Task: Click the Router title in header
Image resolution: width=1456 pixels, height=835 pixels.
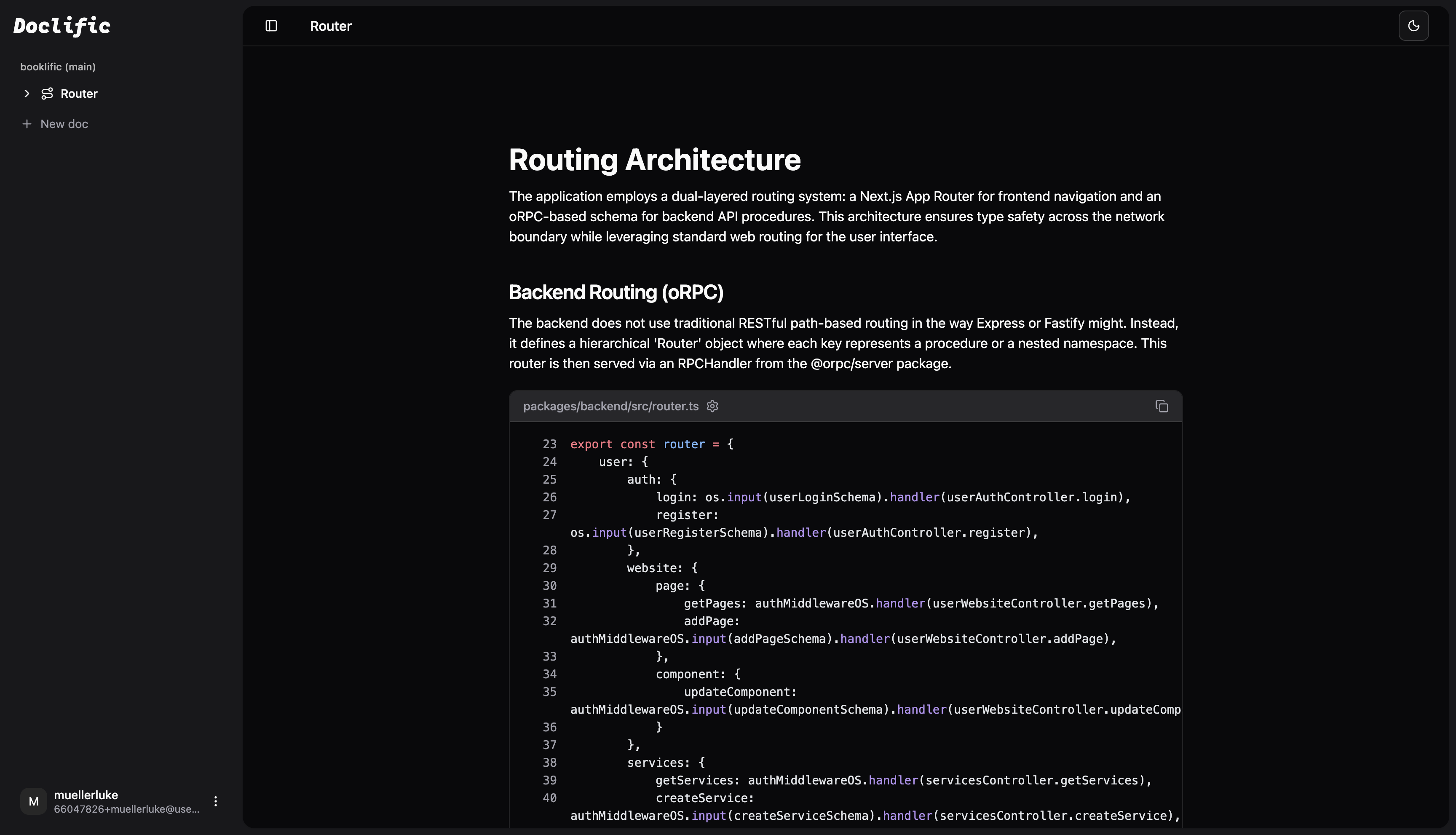Action: [x=331, y=26]
